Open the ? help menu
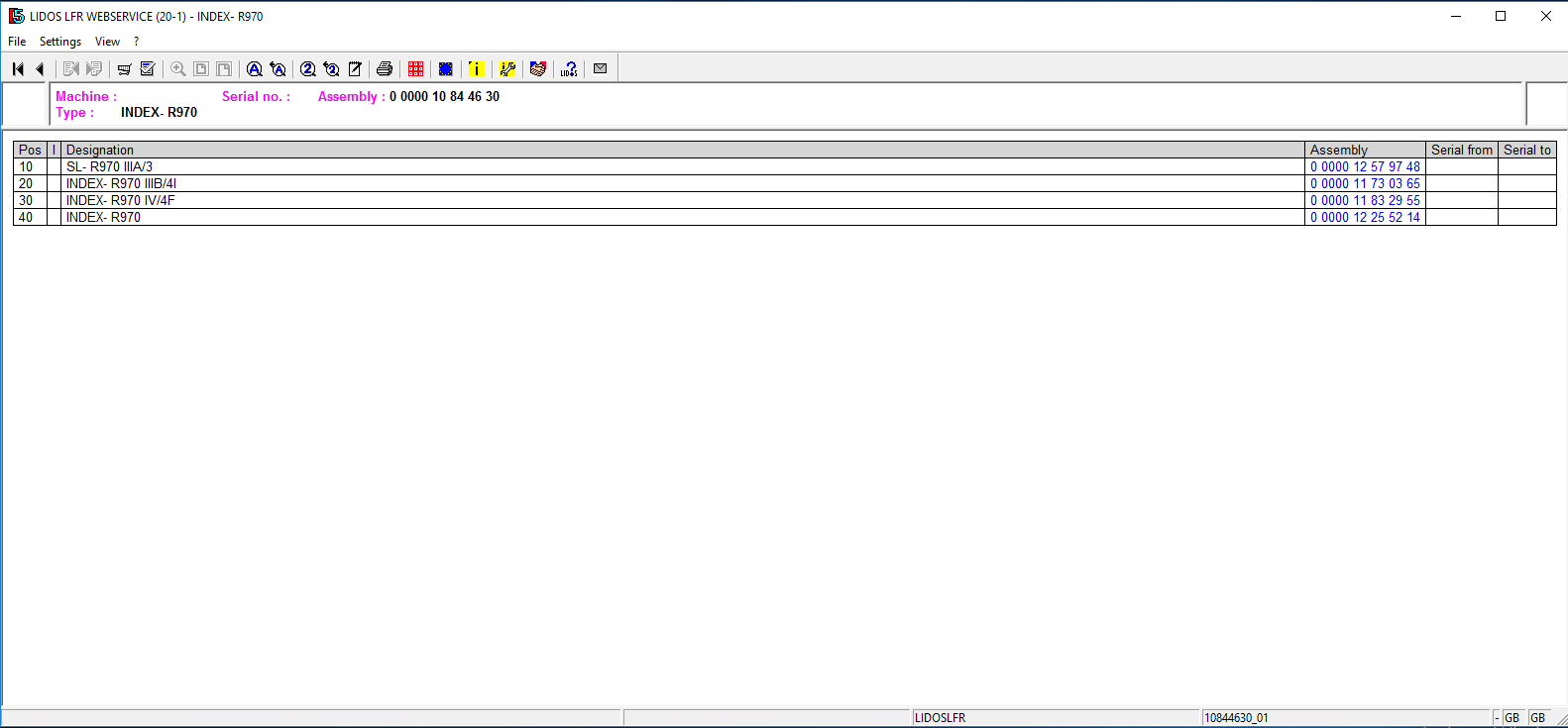The width and height of the screenshot is (1568, 728). pos(136,42)
